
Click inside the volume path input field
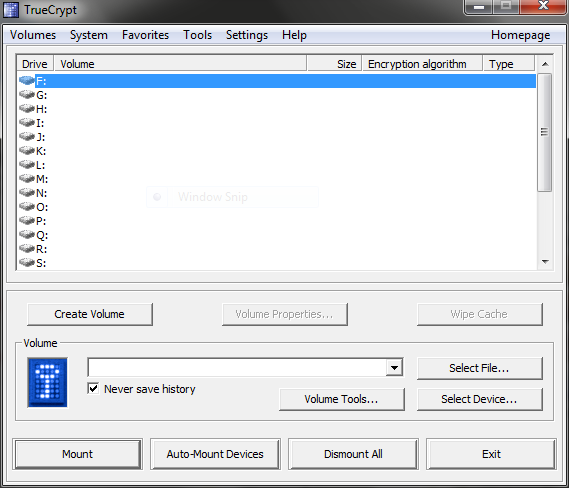click(237, 368)
